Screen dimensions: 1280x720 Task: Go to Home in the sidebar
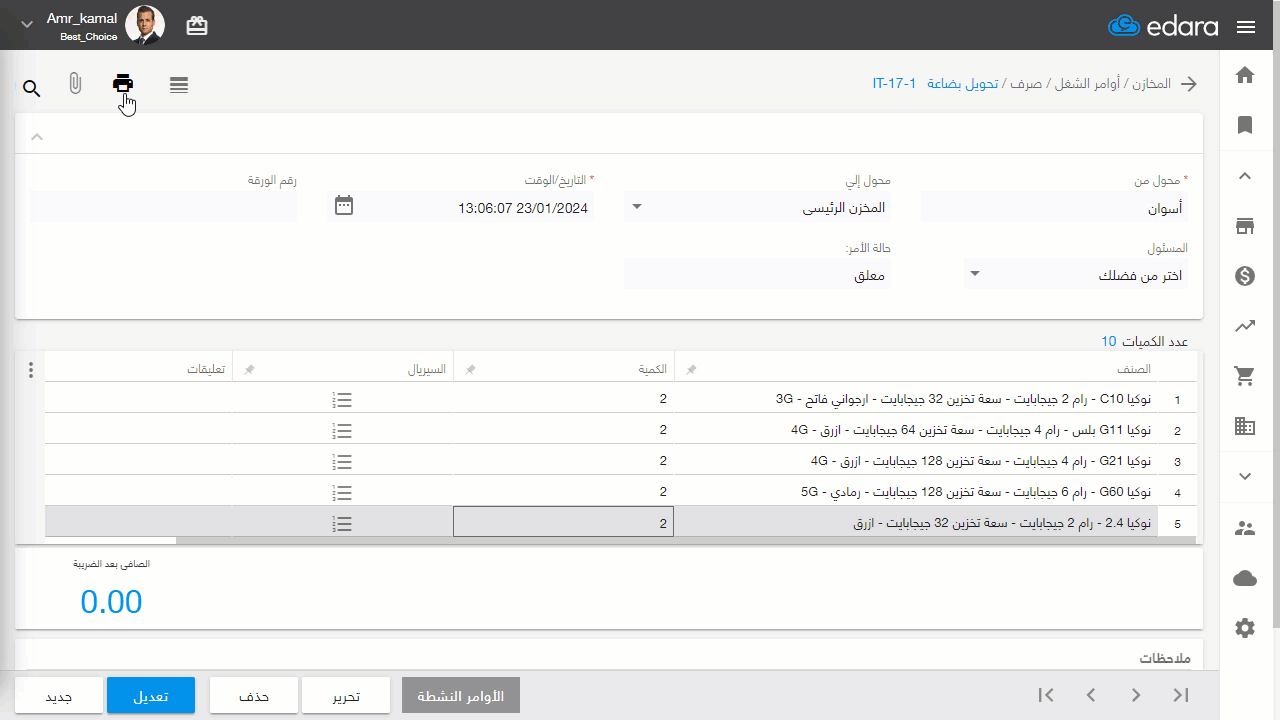coord(1245,75)
